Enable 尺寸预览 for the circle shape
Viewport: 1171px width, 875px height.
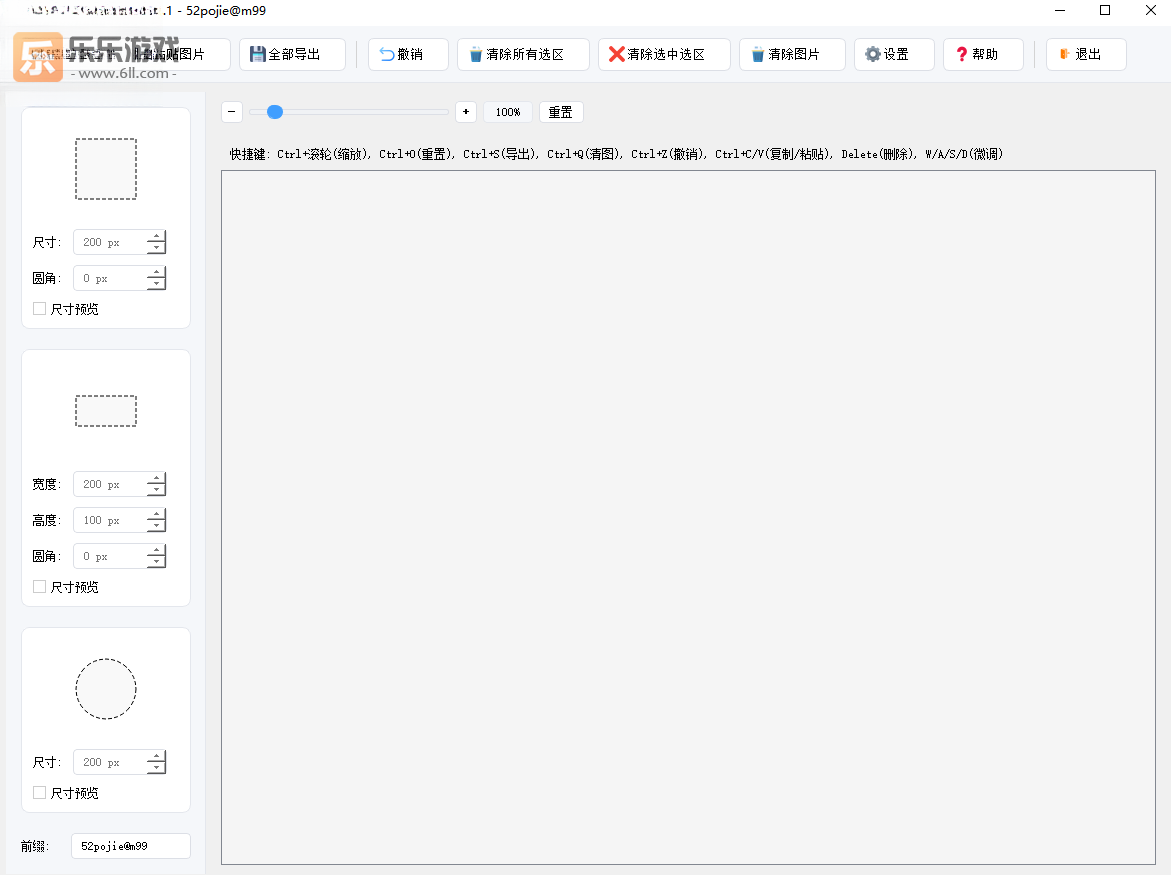click(40, 793)
